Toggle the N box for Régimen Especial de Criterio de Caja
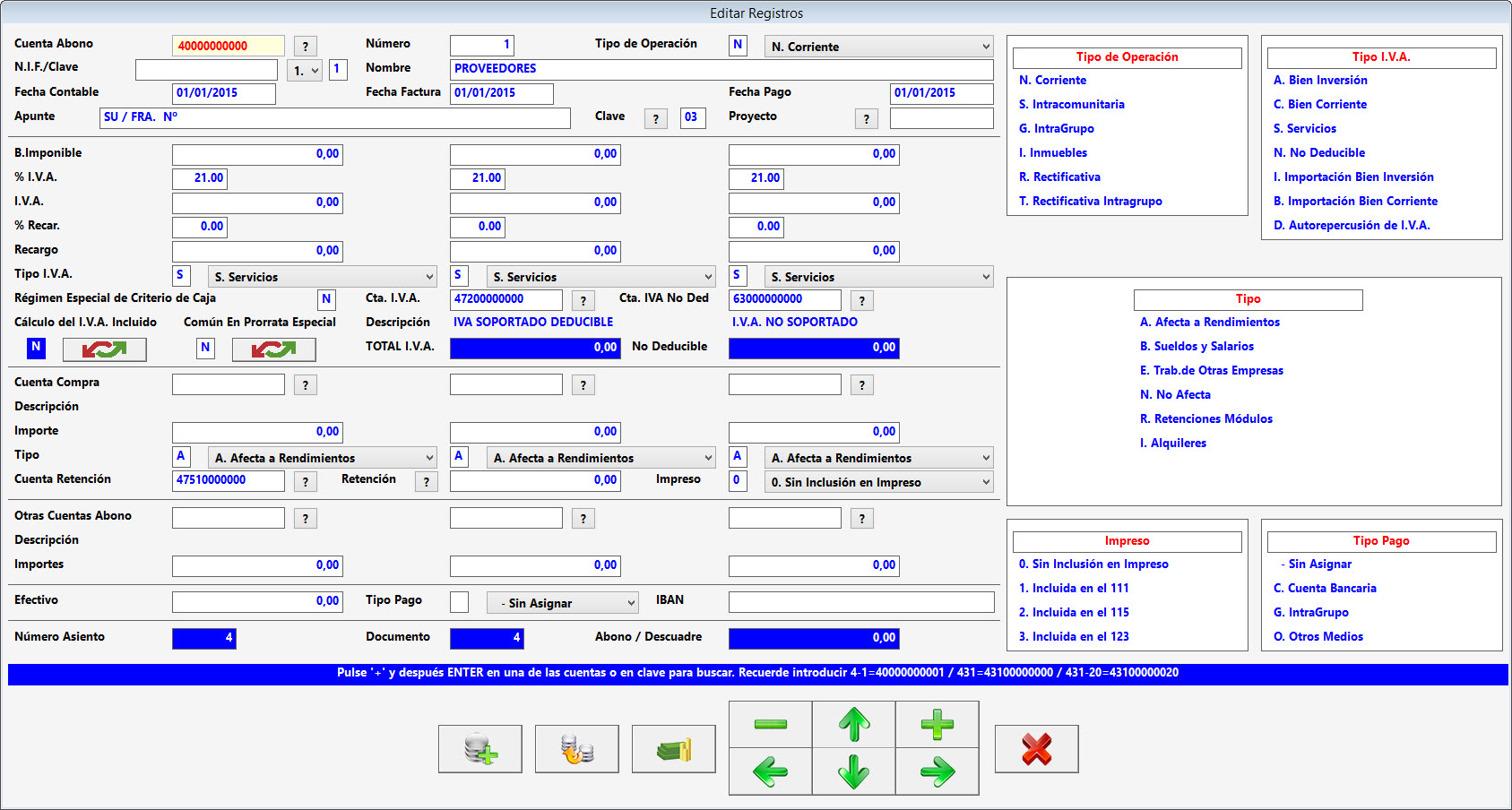The width and height of the screenshot is (1512, 810). pos(326,299)
